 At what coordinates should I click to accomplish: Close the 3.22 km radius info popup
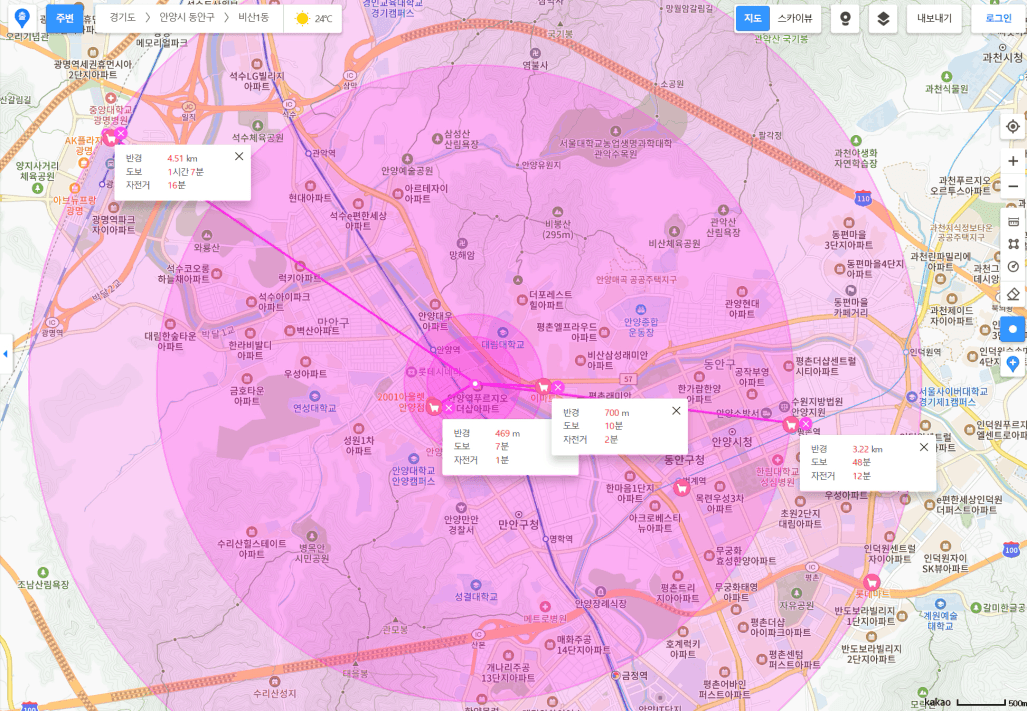(924, 447)
